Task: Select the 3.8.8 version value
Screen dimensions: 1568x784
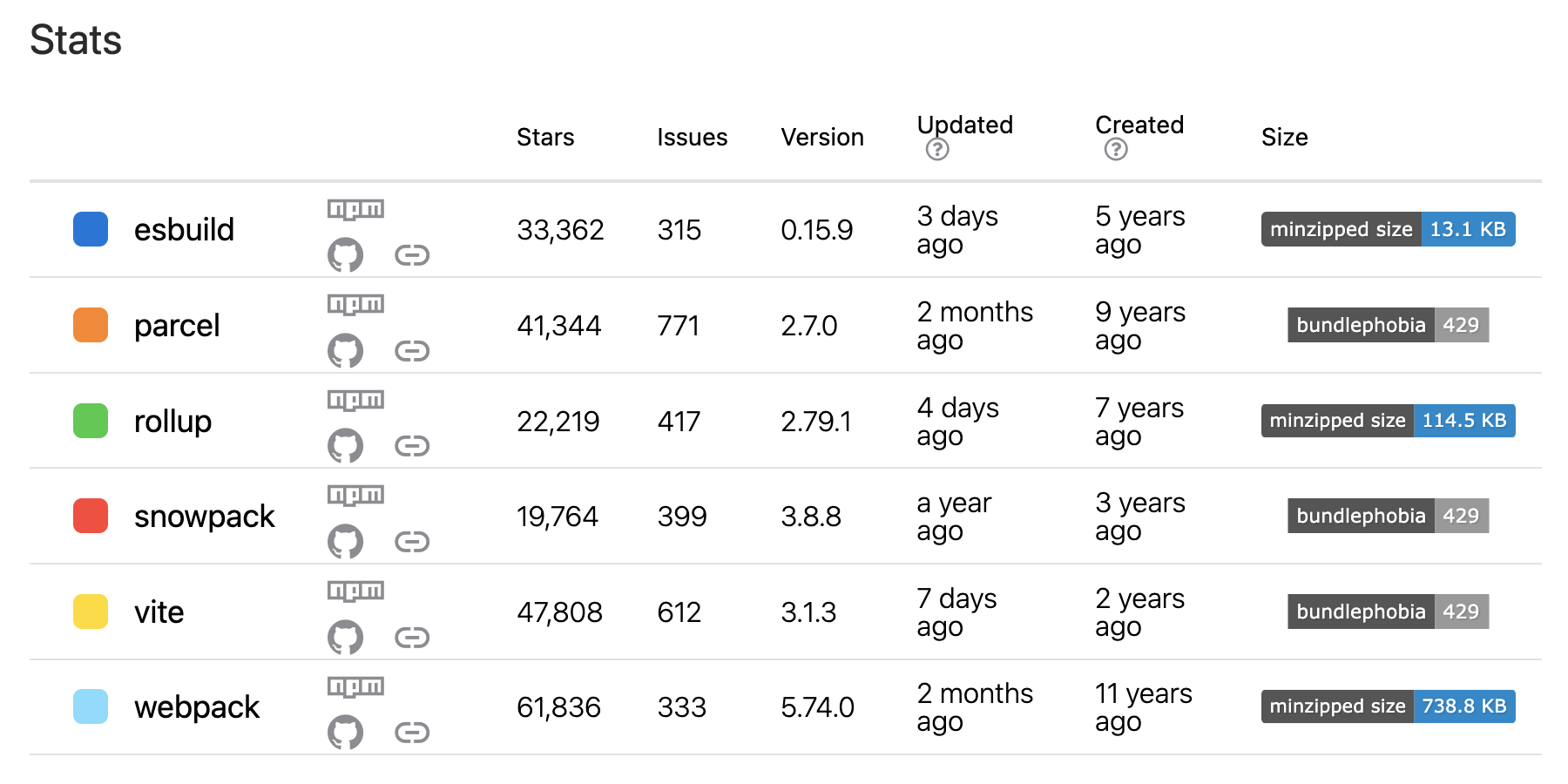Action: (x=811, y=517)
